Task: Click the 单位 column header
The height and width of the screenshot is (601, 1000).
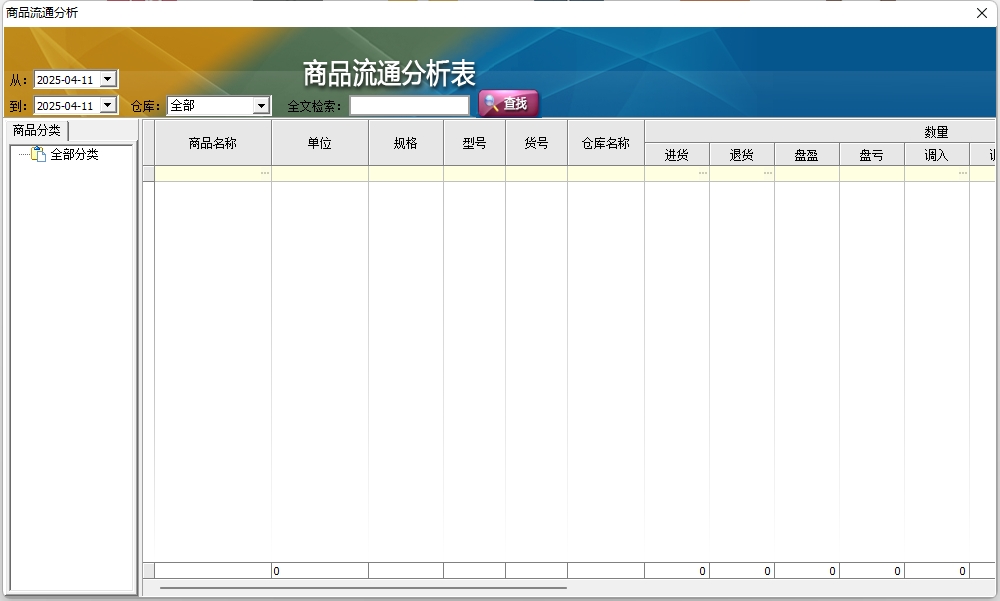Action: [319, 143]
